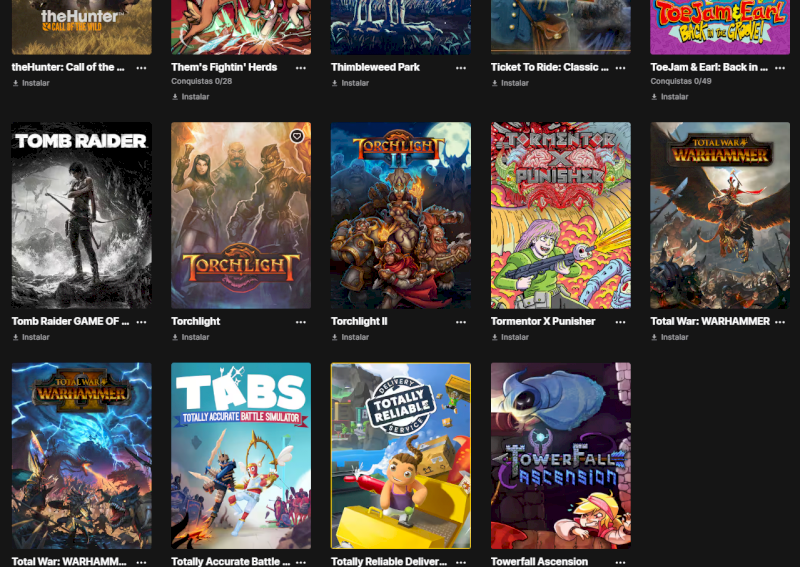The image size is (800, 567).
Task: Install the first Torchlight game
Action: [191, 337]
